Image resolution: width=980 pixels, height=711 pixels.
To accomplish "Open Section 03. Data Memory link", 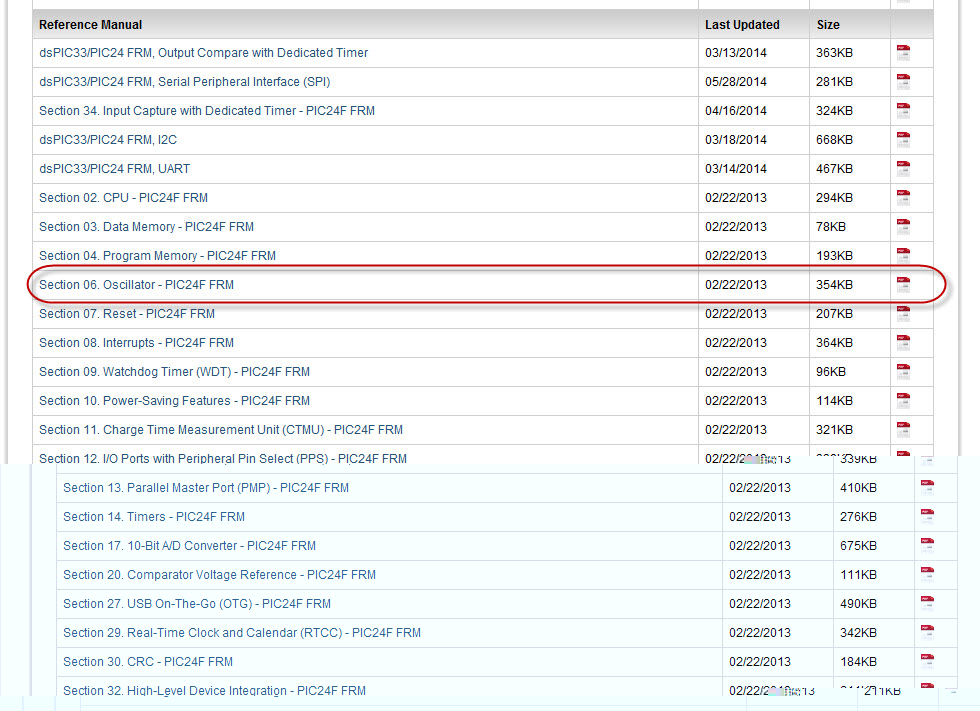I will (146, 226).
